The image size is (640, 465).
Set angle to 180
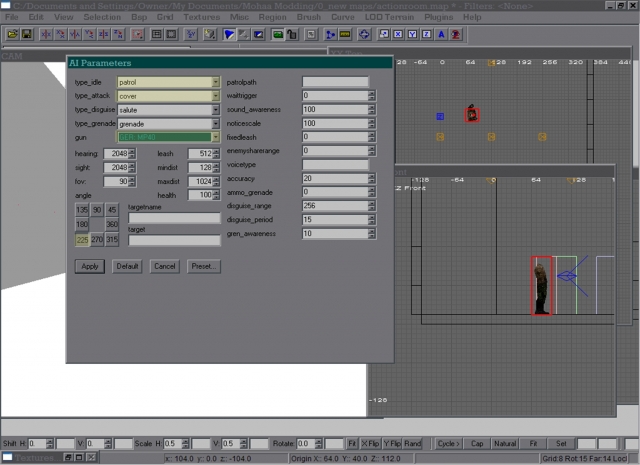point(82,224)
